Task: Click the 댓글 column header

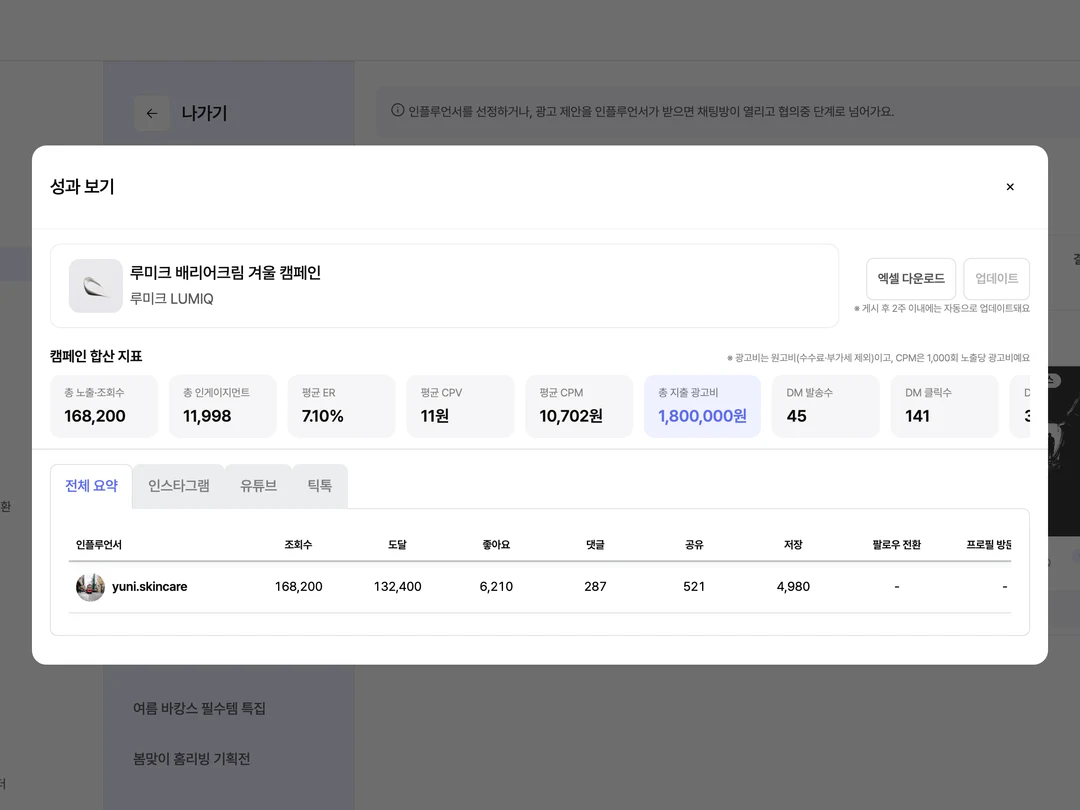Action: tap(595, 545)
